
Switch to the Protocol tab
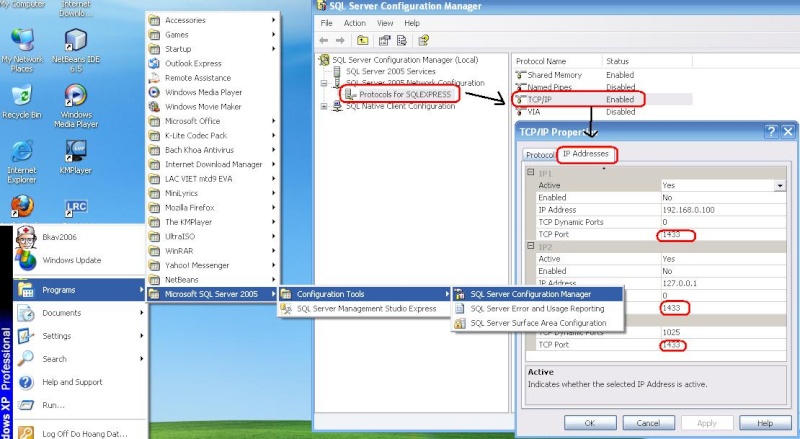pyautogui.click(x=540, y=155)
